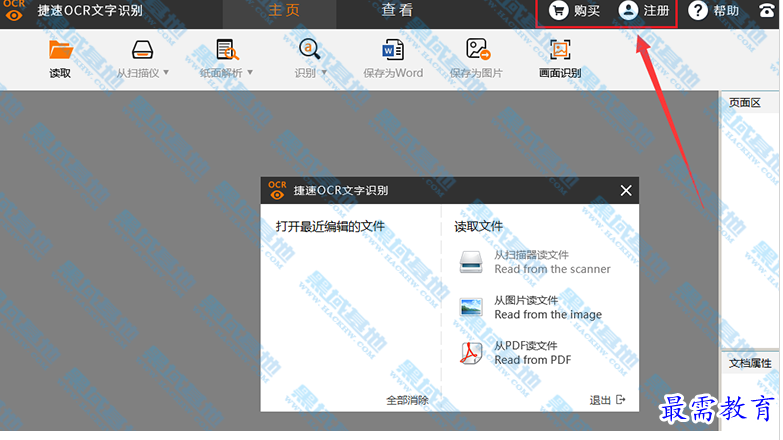Click the OCR logo in dialog title bar
Image resolution: width=783 pixels, height=440 pixels.
point(277,190)
